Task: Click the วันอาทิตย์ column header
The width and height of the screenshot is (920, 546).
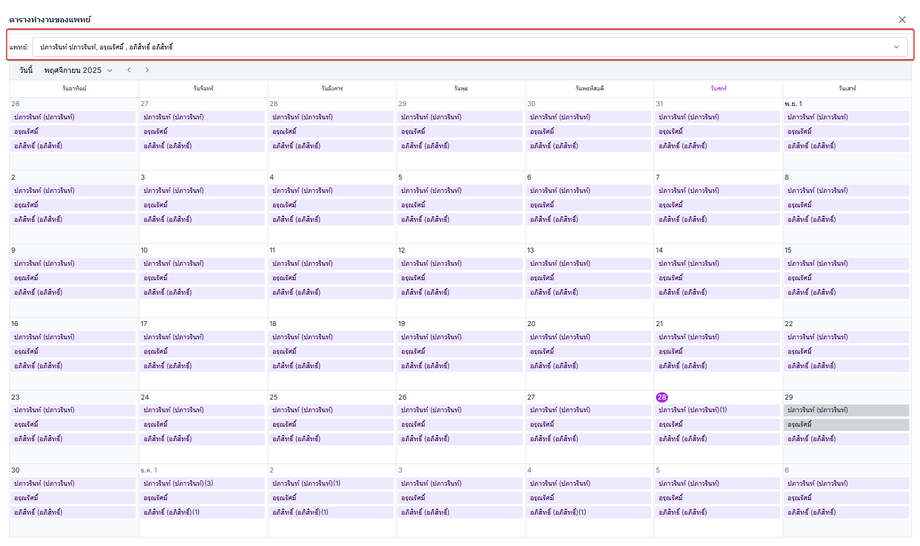Action: click(74, 88)
